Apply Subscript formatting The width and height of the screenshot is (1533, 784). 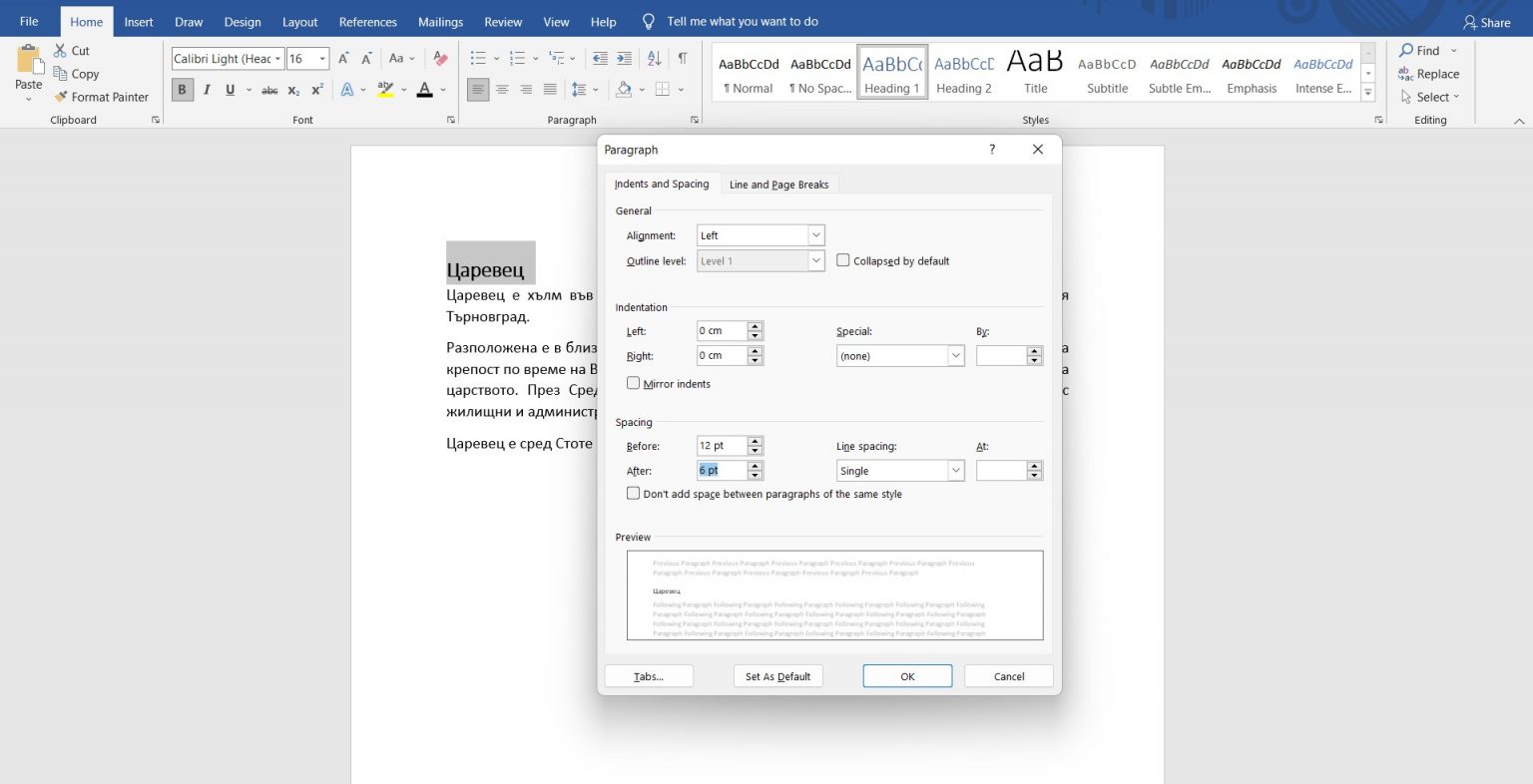[x=293, y=90]
